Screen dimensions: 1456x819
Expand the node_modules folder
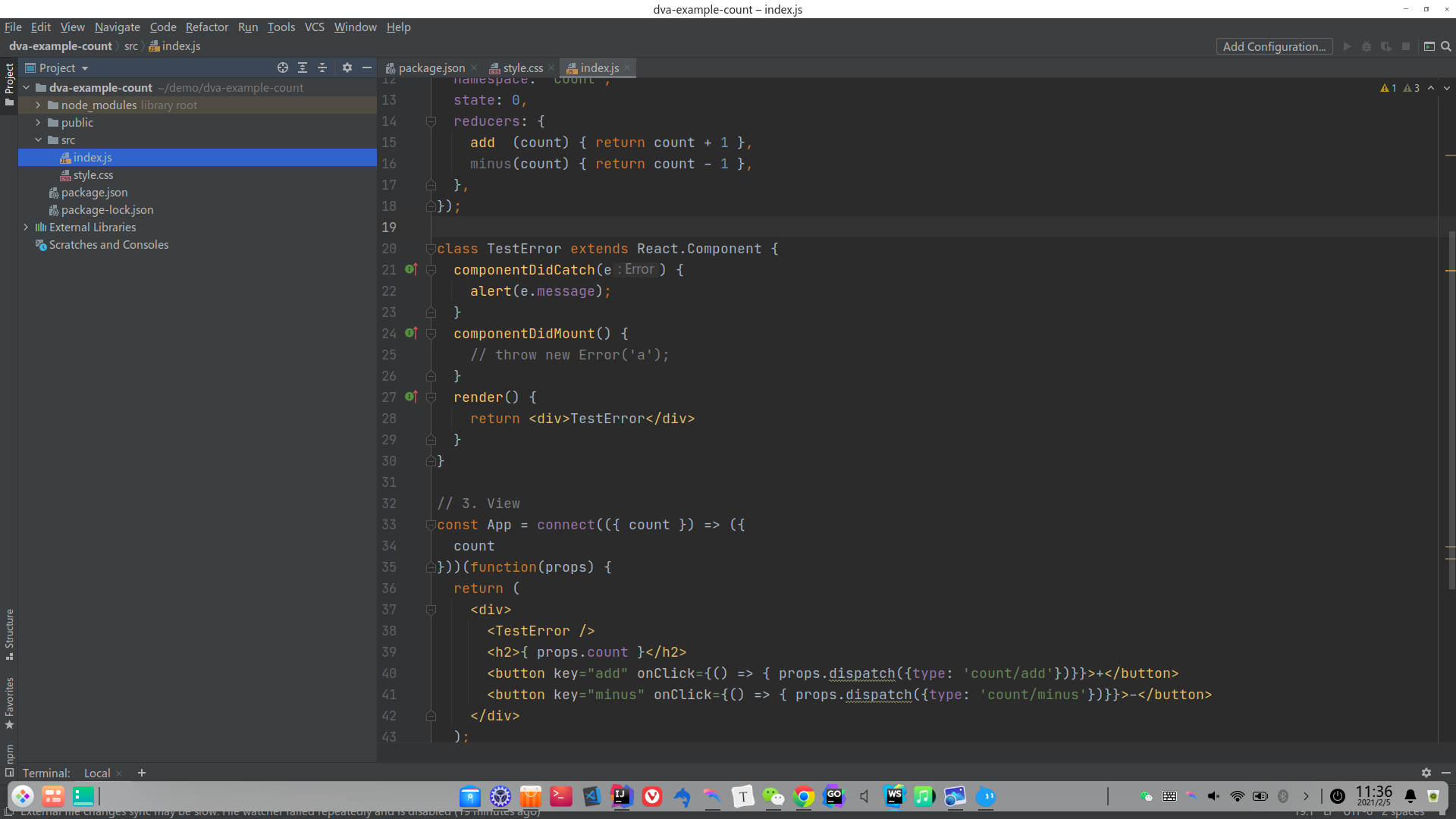click(x=38, y=105)
